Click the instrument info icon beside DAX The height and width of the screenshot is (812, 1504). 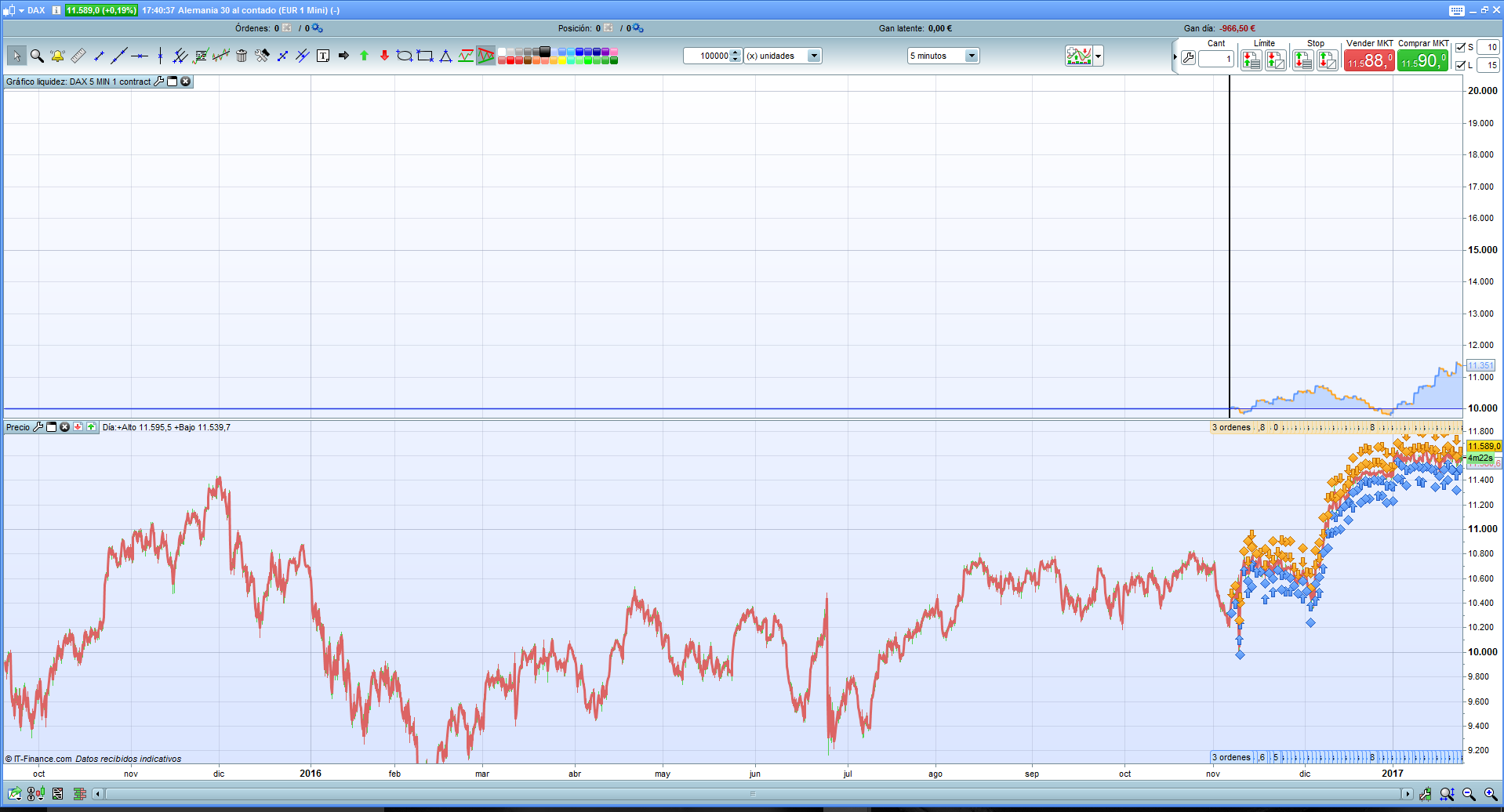pyautogui.click(x=56, y=10)
